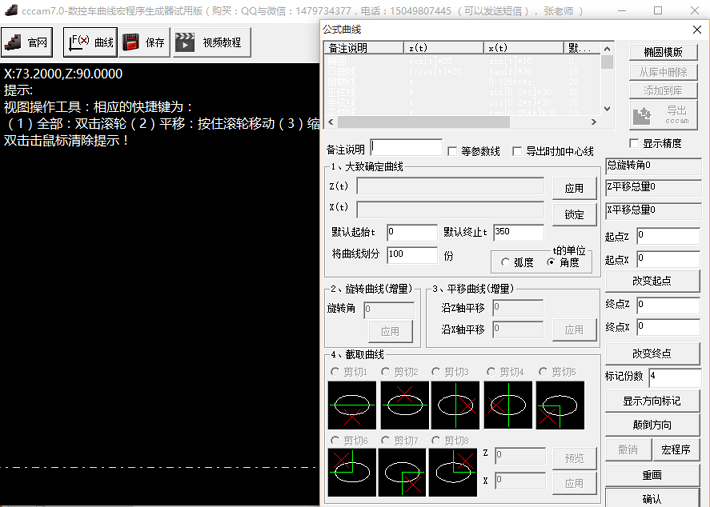Click the list horizontal scroll right arrow
The width and height of the screenshot is (710, 507).
(594, 122)
